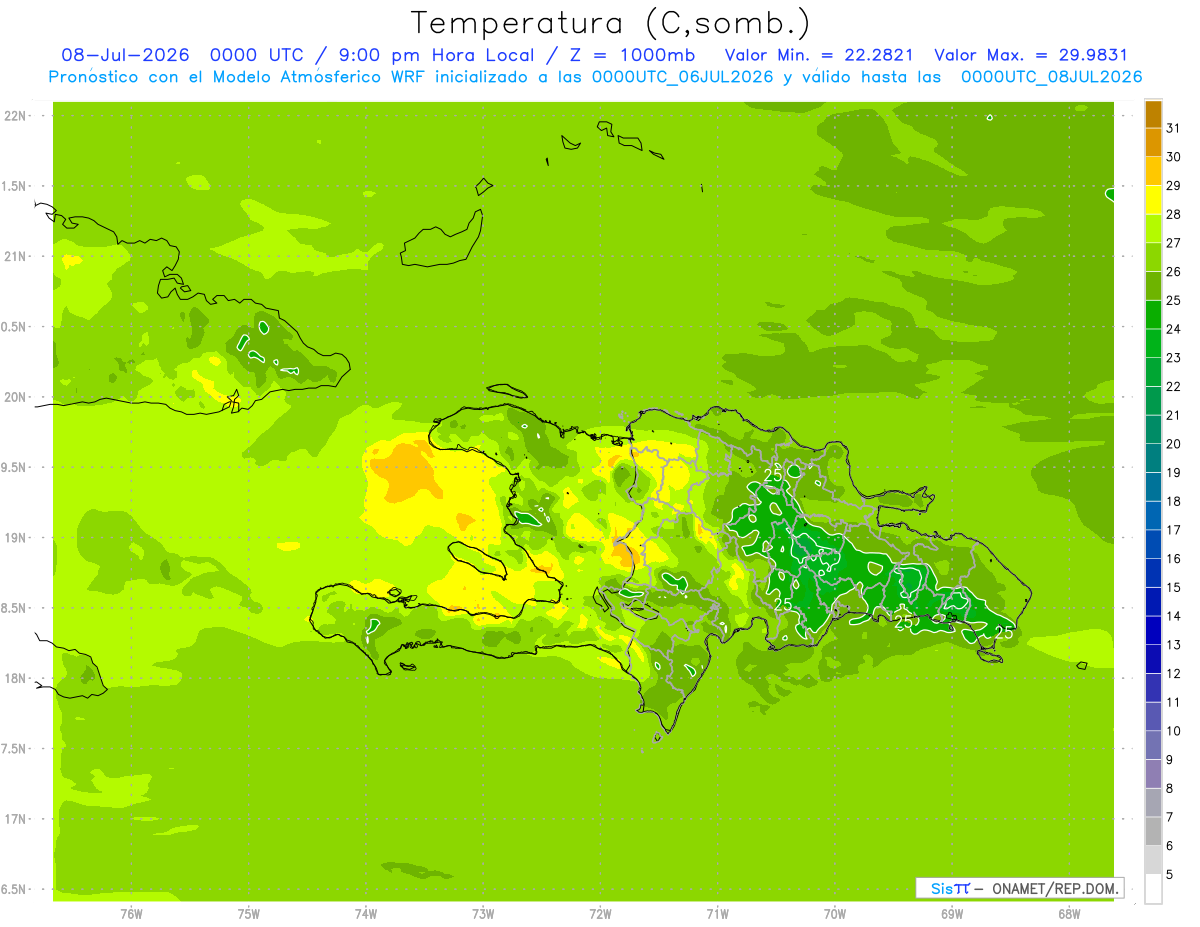Click the '68W' longitude label
Image resolution: width=1200 pixels, height=927 pixels.
tap(1069, 914)
